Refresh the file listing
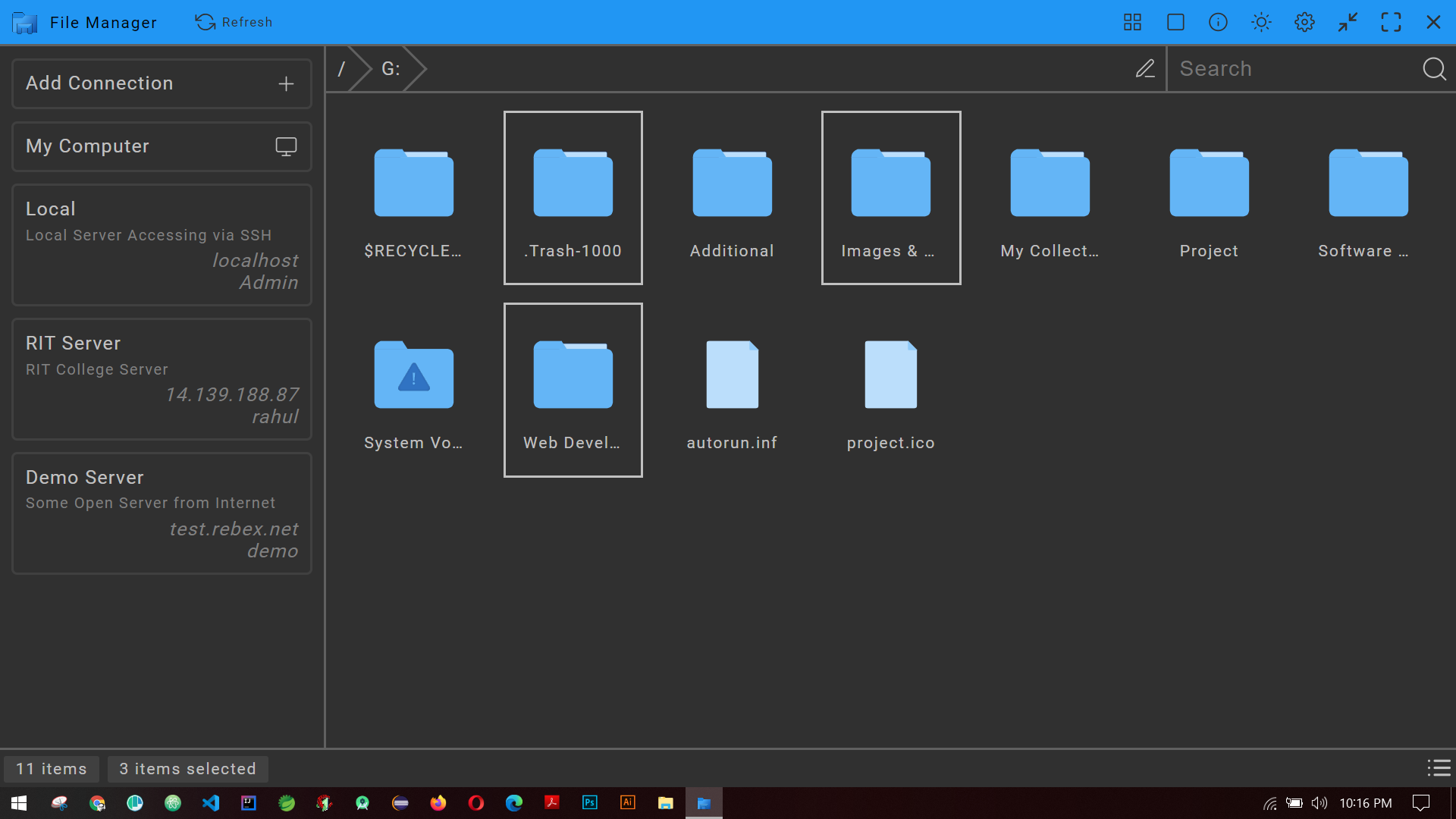This screenshot has height=819, width=1456. [234, 22]
